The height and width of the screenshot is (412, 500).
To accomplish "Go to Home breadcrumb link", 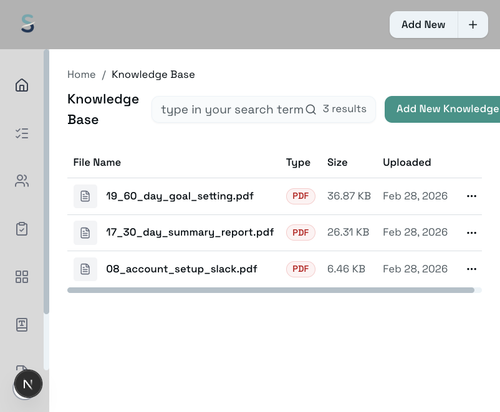I will tap(81, 74).
